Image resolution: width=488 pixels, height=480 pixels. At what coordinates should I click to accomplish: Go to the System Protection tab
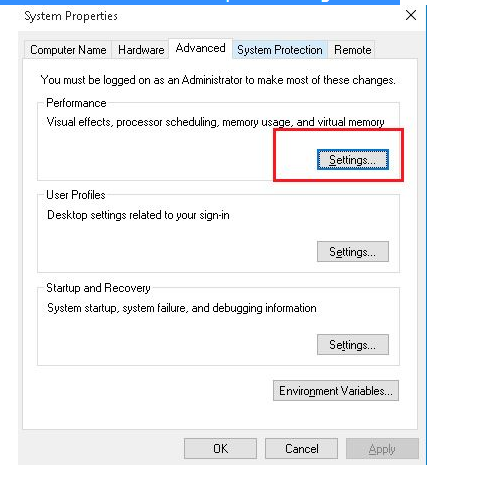point(280,50)
